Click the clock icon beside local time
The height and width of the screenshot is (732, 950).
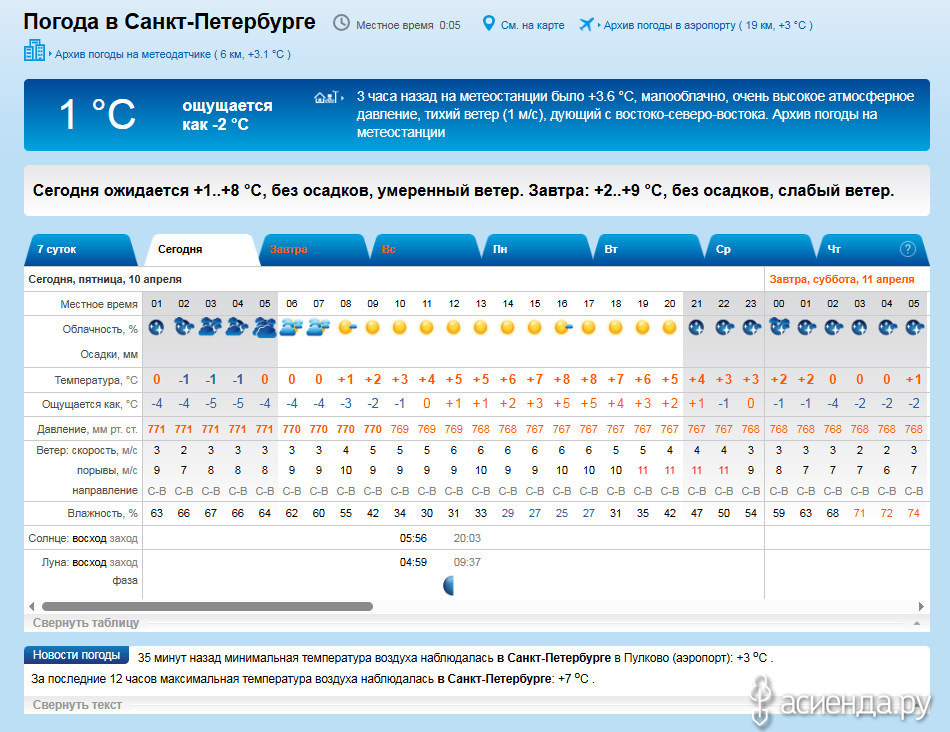341,23
